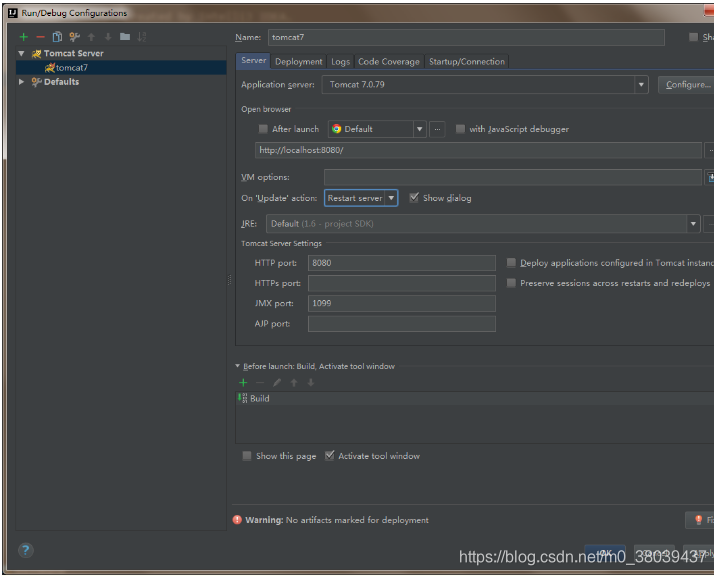Edit the before launch task with the pencil icon

click(277, 383)
